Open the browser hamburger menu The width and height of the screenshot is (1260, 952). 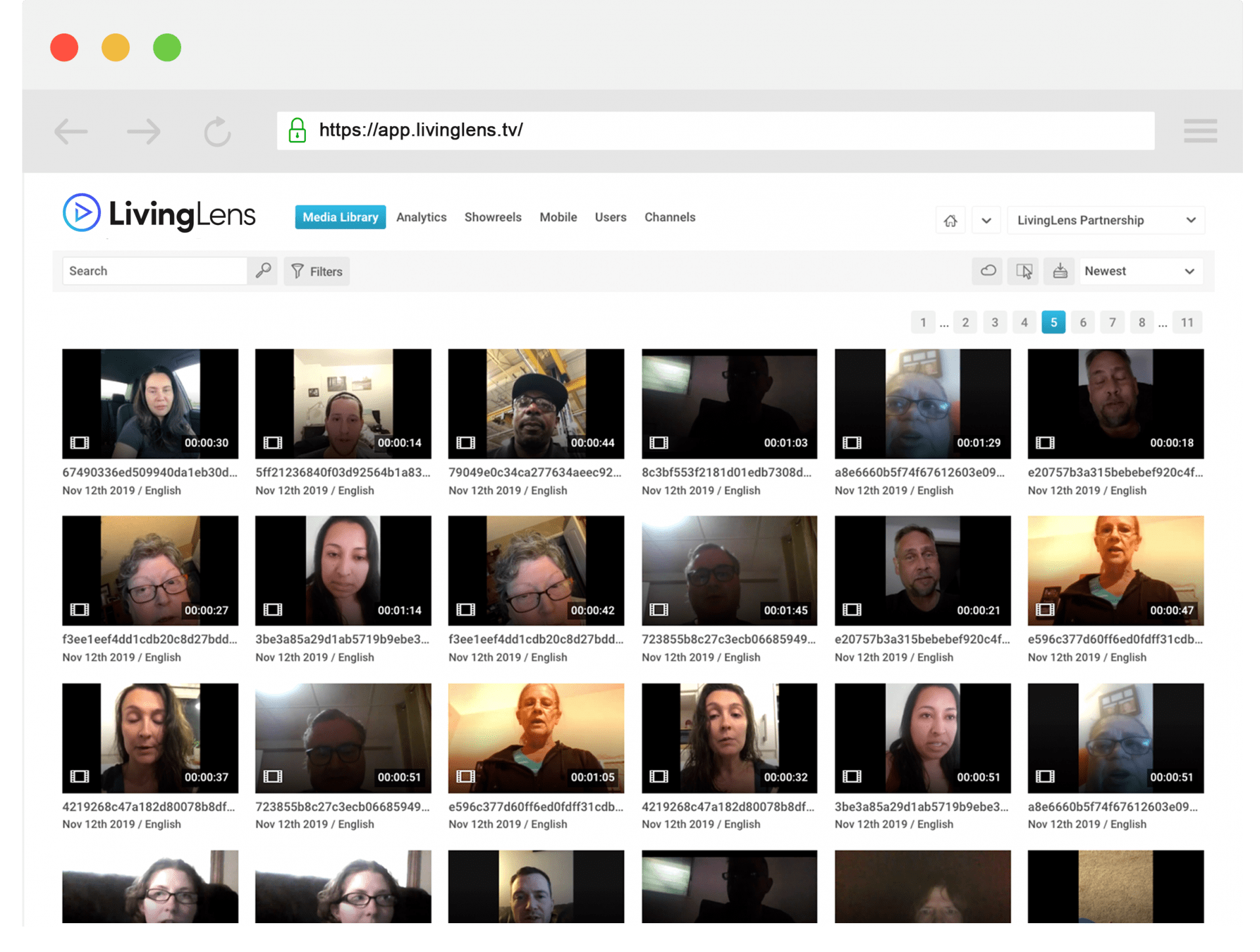[1200, 131]
